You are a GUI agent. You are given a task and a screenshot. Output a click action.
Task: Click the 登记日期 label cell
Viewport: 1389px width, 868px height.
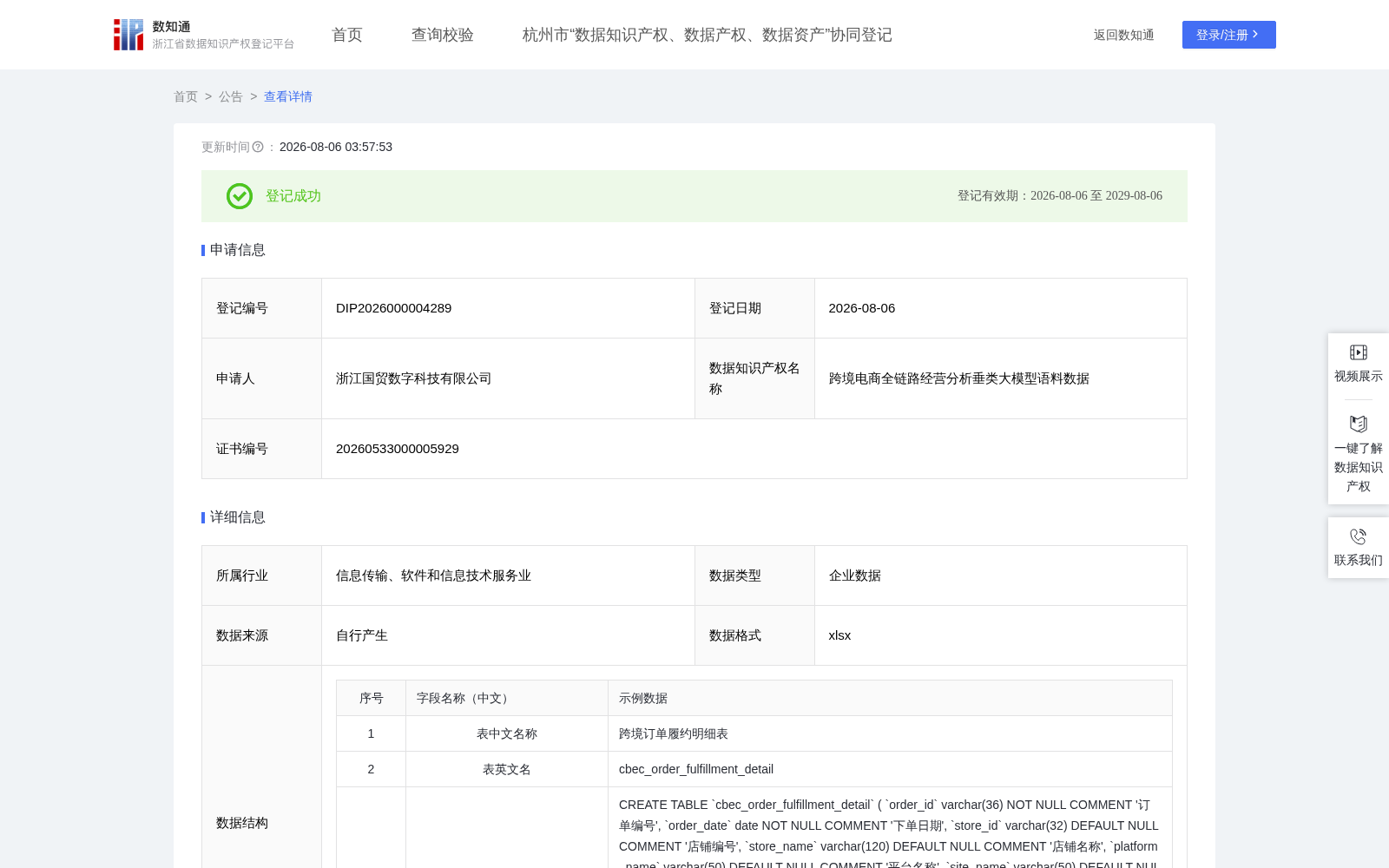[754, 308]
